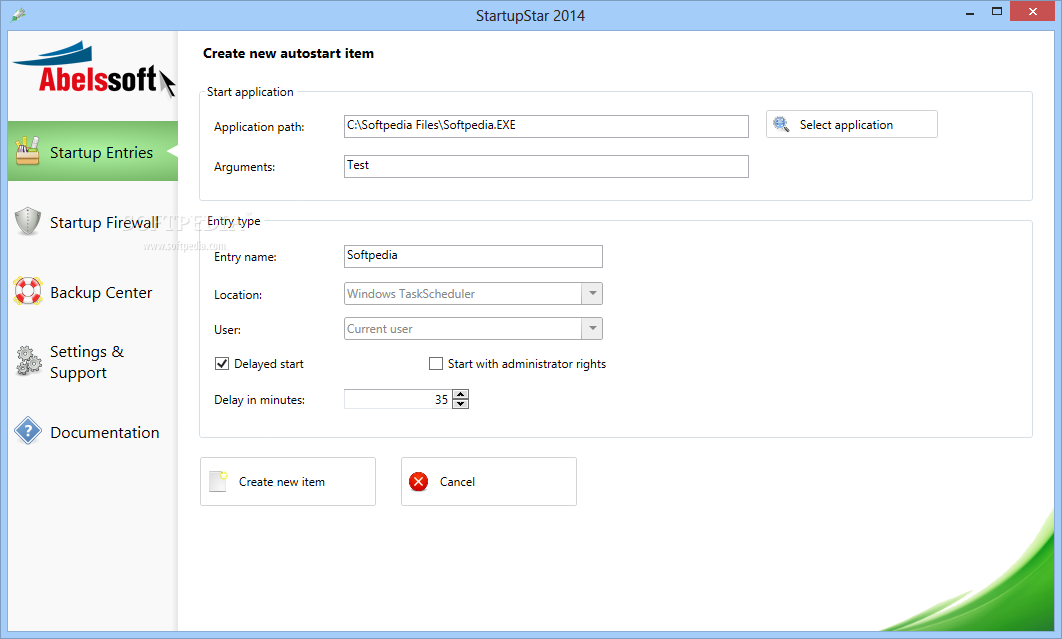Click the red X icon on Cancel

coord(419,482)
